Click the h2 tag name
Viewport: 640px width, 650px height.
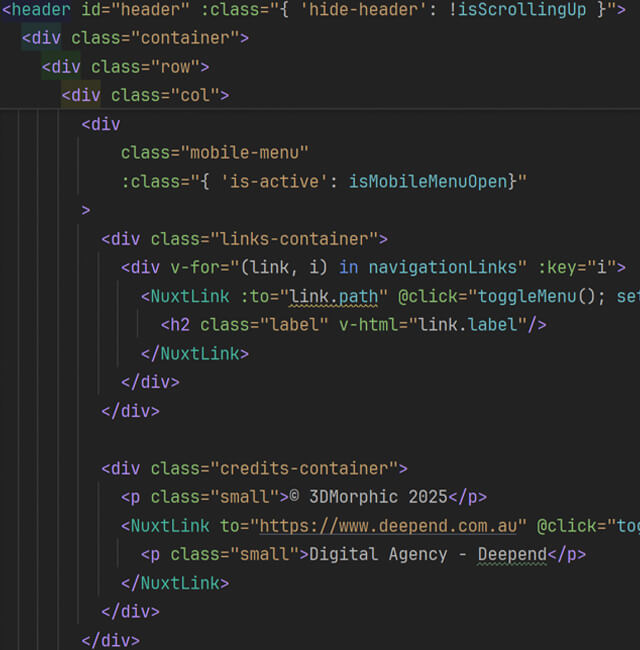tap(180, 325)
